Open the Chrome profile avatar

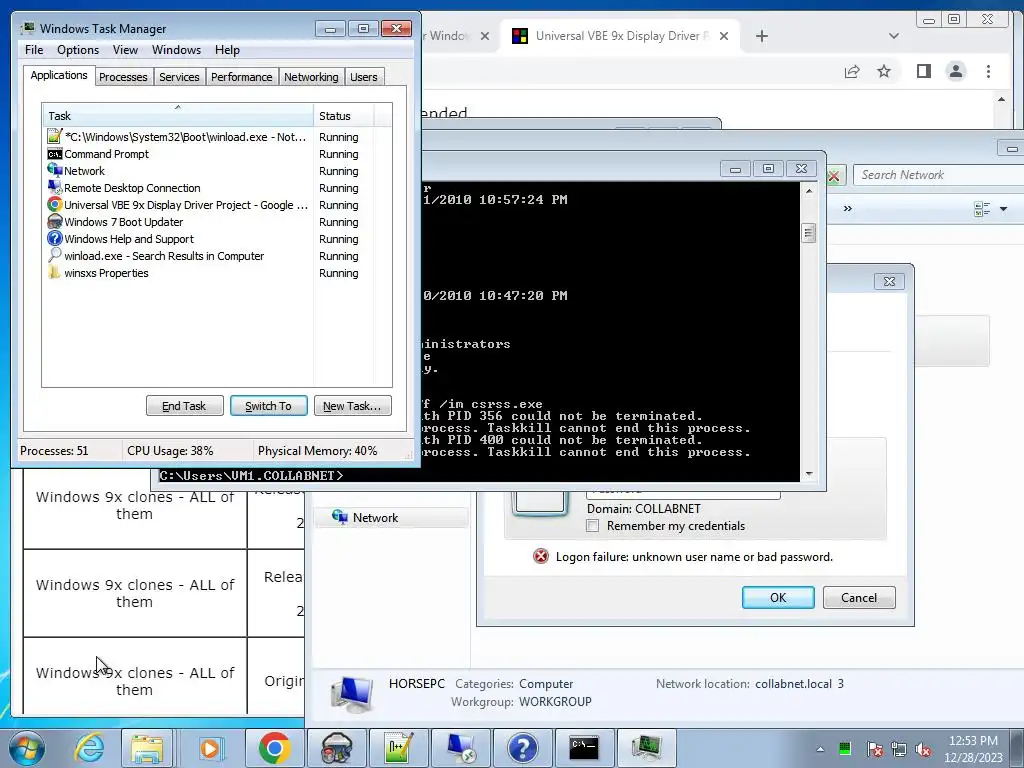[x=956, y=71]
